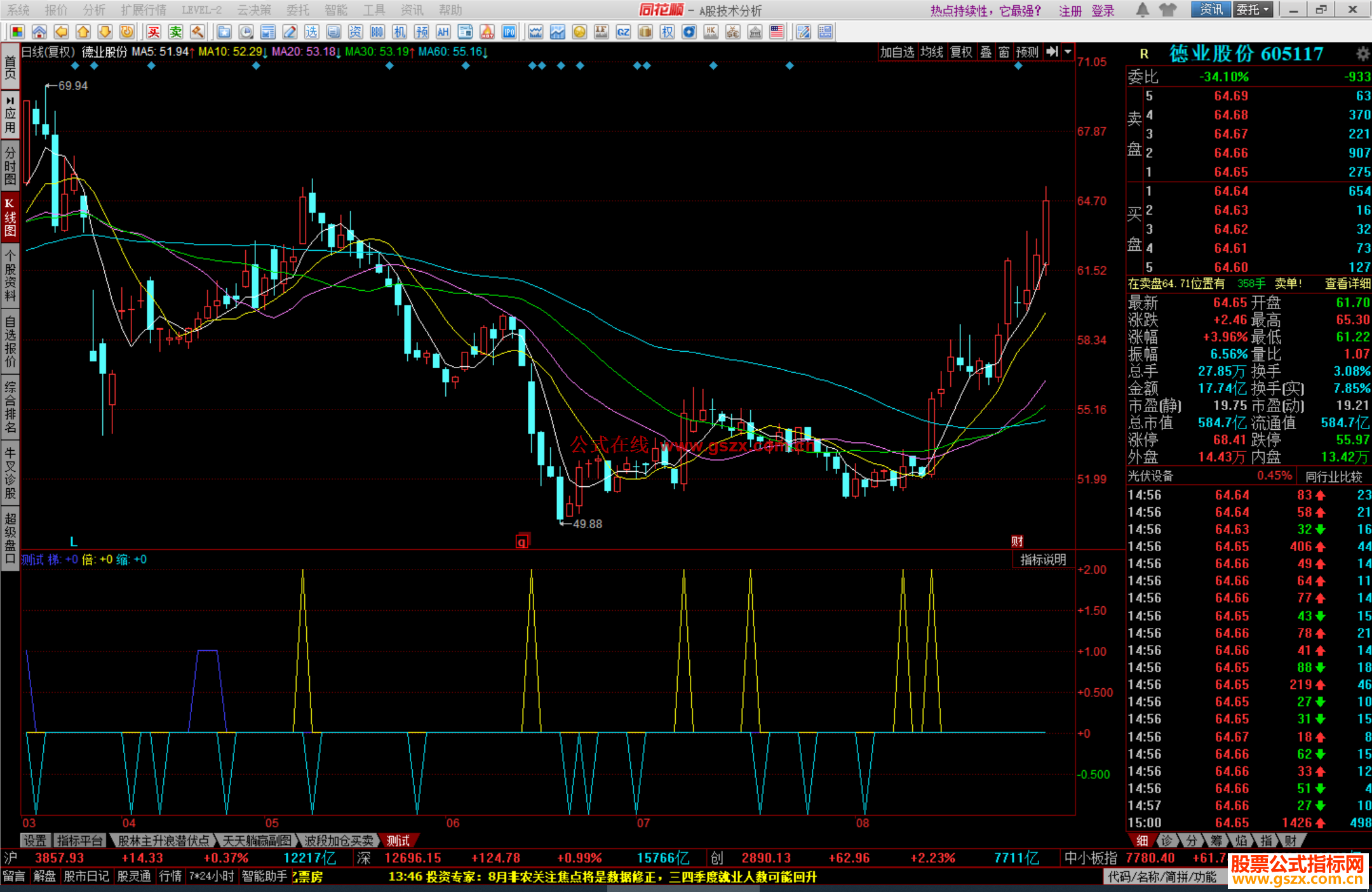Click the HOT flame toolbar icon
Viewport: 1372px width, 892px height.
487,32
